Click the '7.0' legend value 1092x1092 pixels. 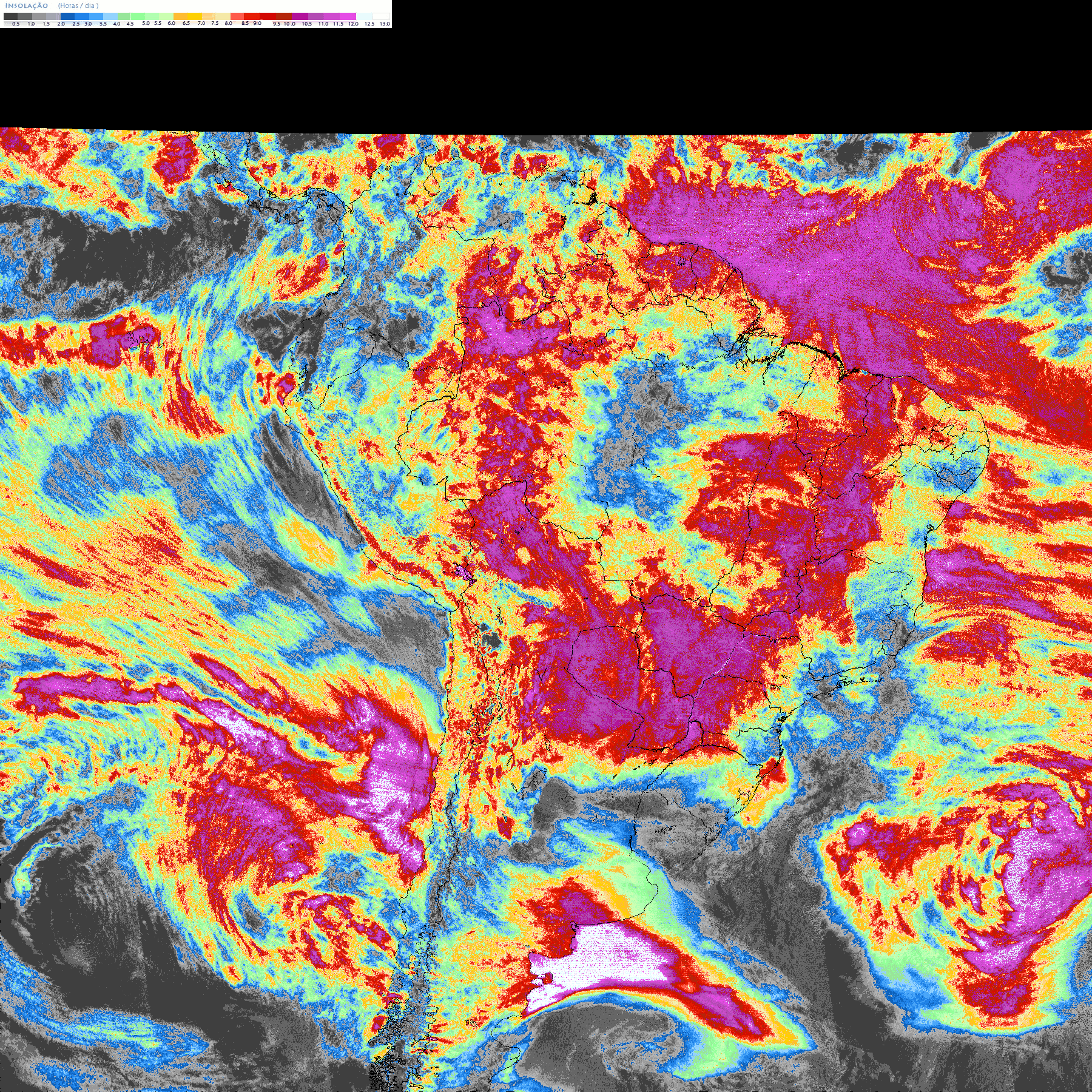[x=201, y=23]
